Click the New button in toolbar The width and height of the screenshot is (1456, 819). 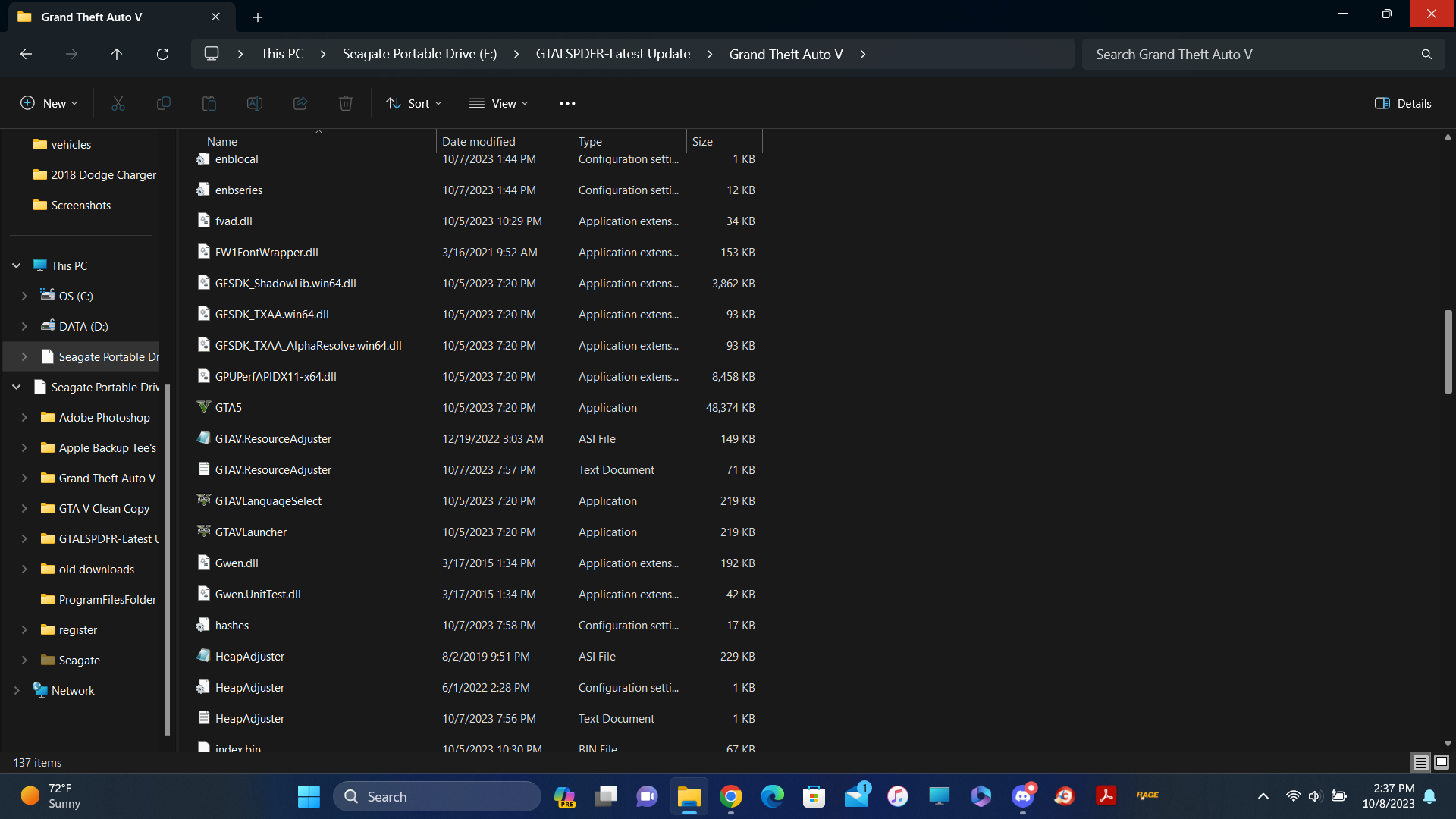[49, 103]
